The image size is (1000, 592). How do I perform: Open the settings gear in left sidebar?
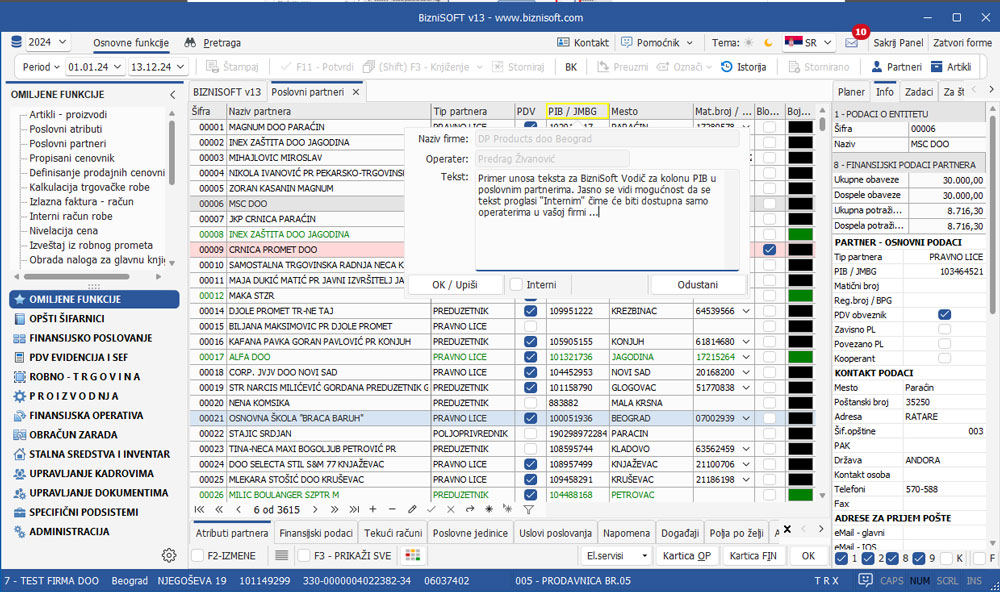169,555
